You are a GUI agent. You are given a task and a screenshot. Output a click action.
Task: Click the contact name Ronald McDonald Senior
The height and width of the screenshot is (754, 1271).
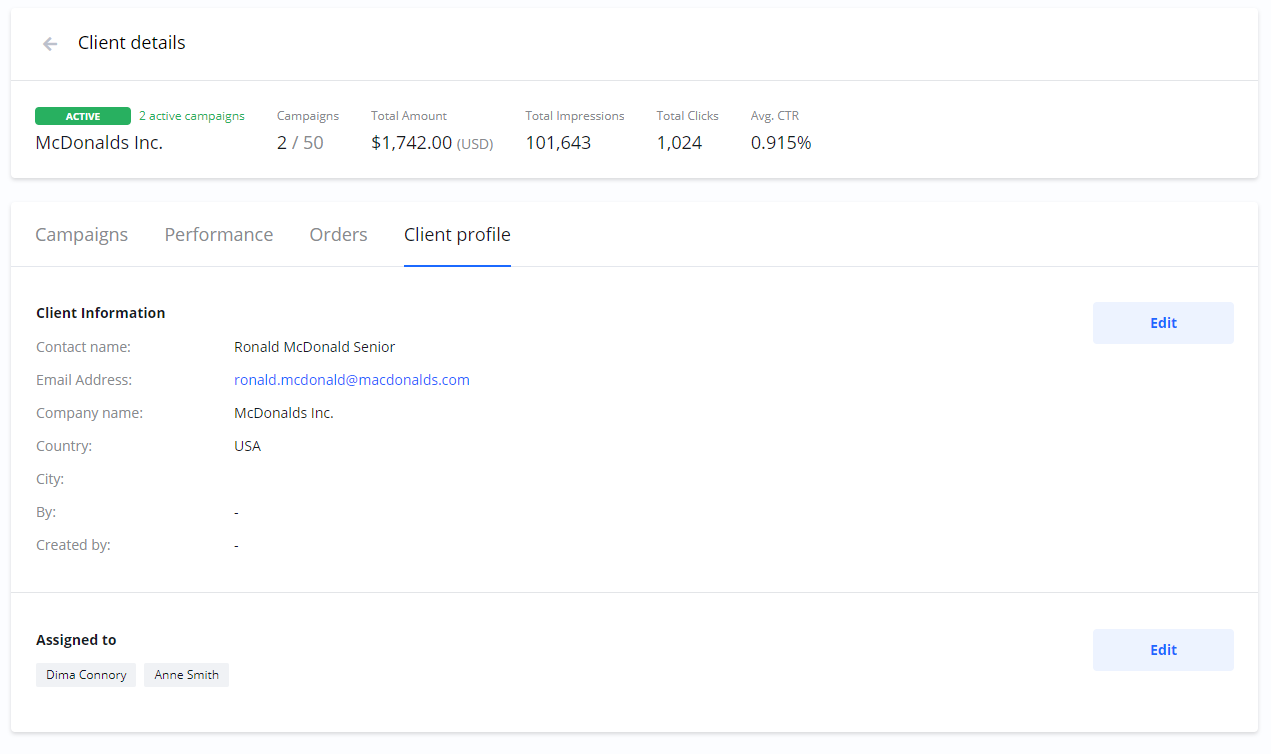pyautogui.click(x=314, y=347)
